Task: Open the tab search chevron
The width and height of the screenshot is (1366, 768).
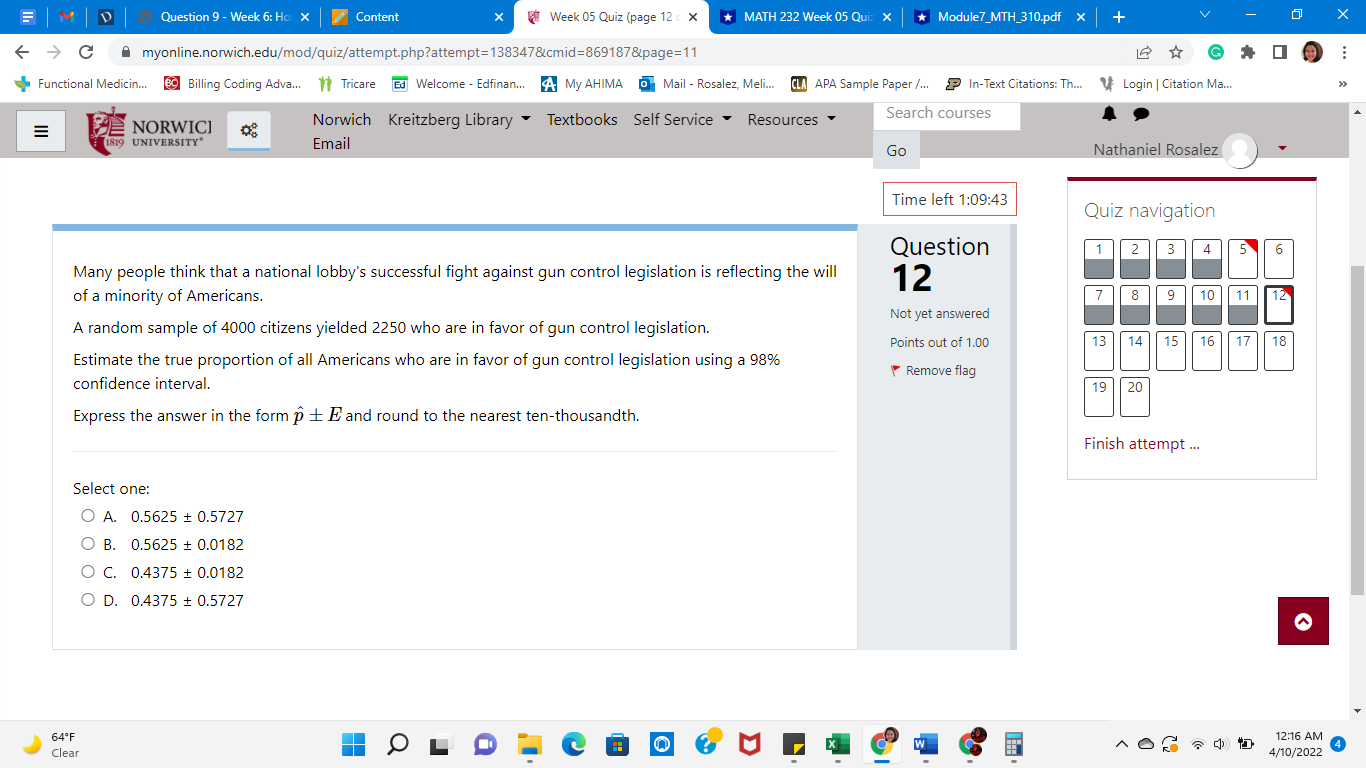Action: pos(1203,17)
